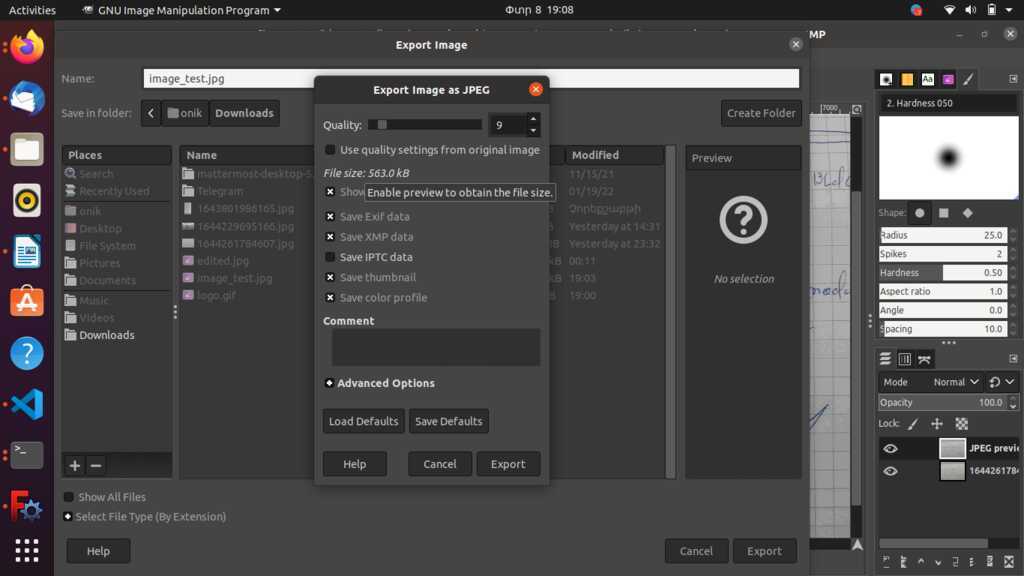
Task: Click the New layer icon below the layer list
Action: pos(886,561)
